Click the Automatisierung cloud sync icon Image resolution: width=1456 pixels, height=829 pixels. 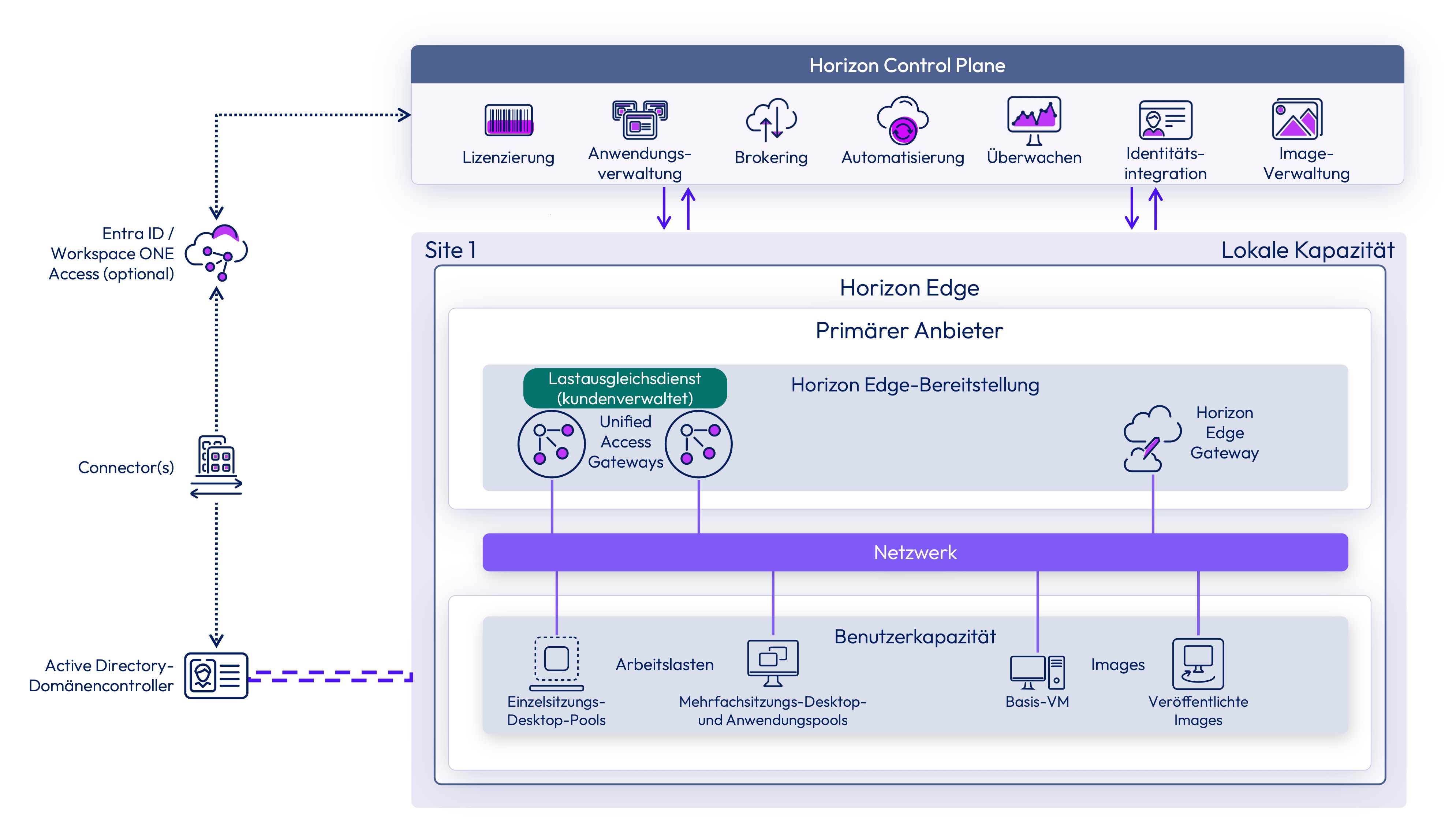[x=902, y=120]
